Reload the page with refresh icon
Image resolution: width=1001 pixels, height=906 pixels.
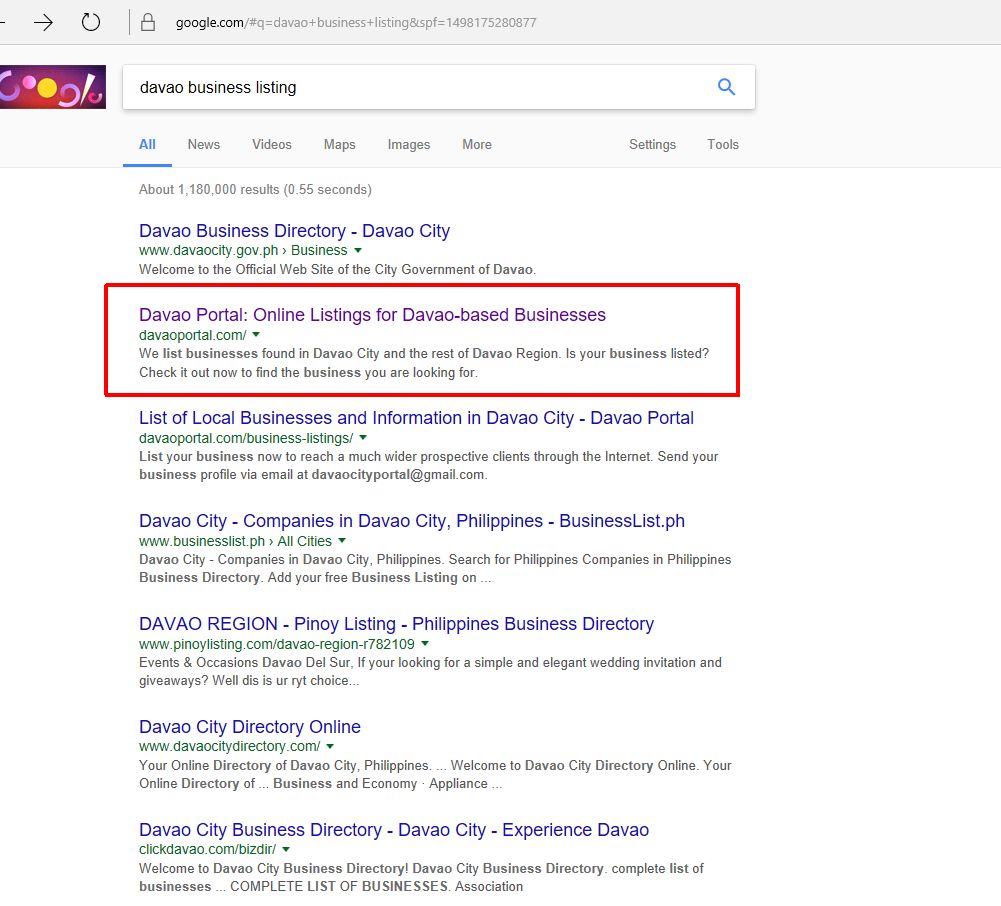pyautogui.click(x=91, y=22)
